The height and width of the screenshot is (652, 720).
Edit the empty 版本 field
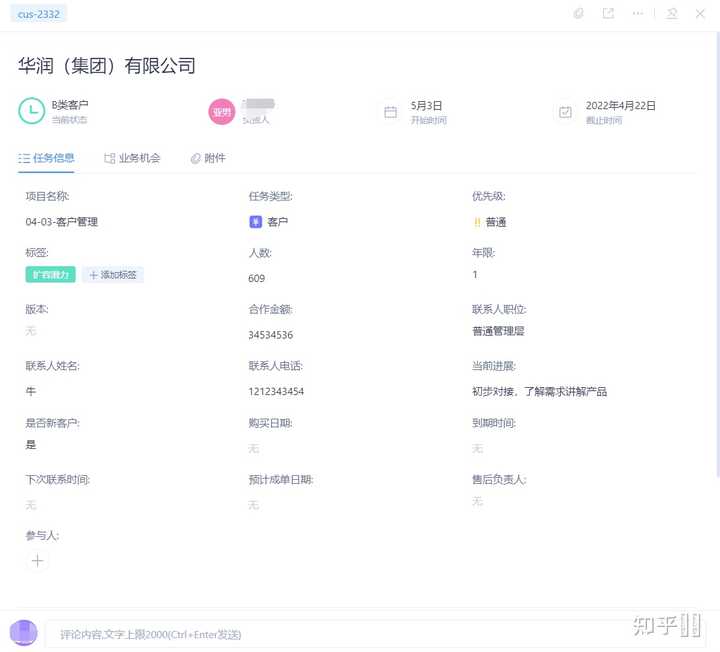tap(31, 331)
